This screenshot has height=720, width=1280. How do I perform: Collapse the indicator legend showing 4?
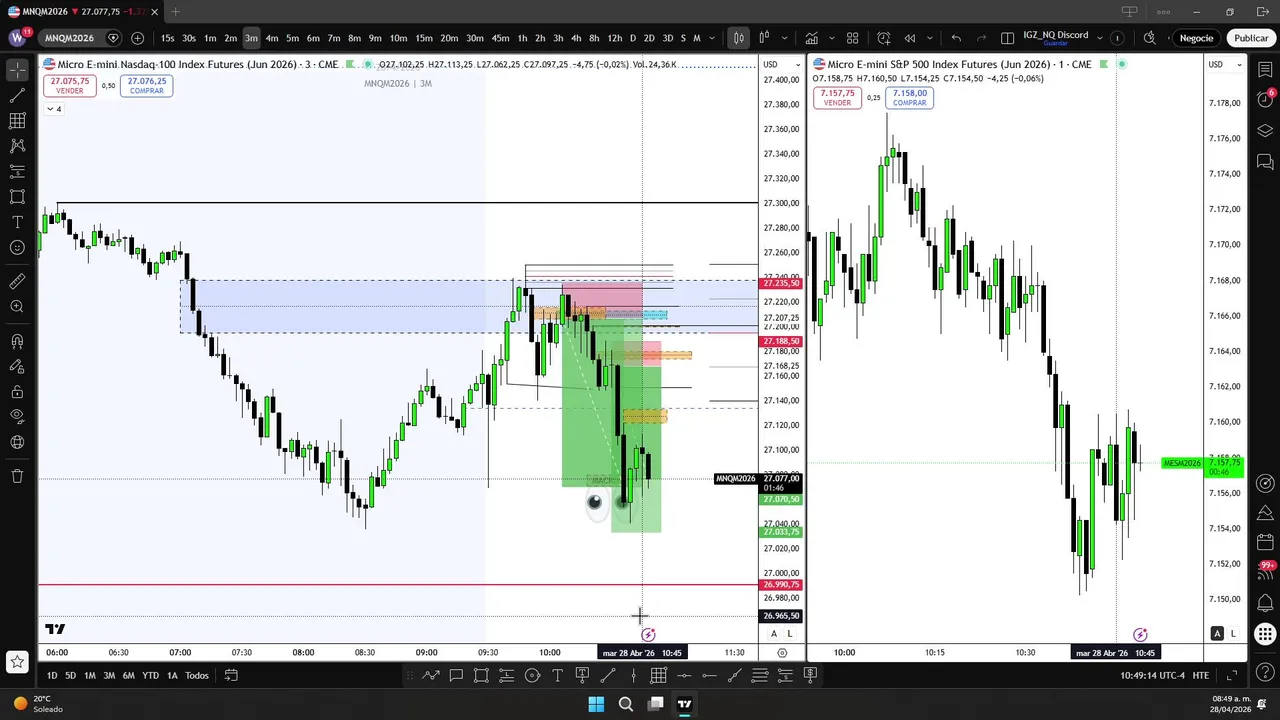[x=53, y=109]
